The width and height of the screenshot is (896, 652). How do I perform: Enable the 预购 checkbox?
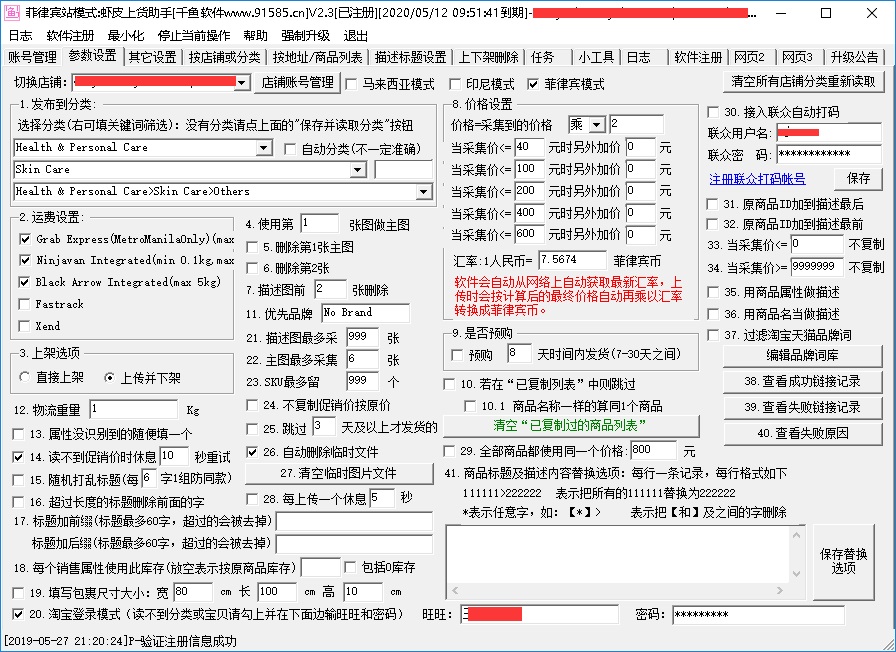[x=457, y=355]
